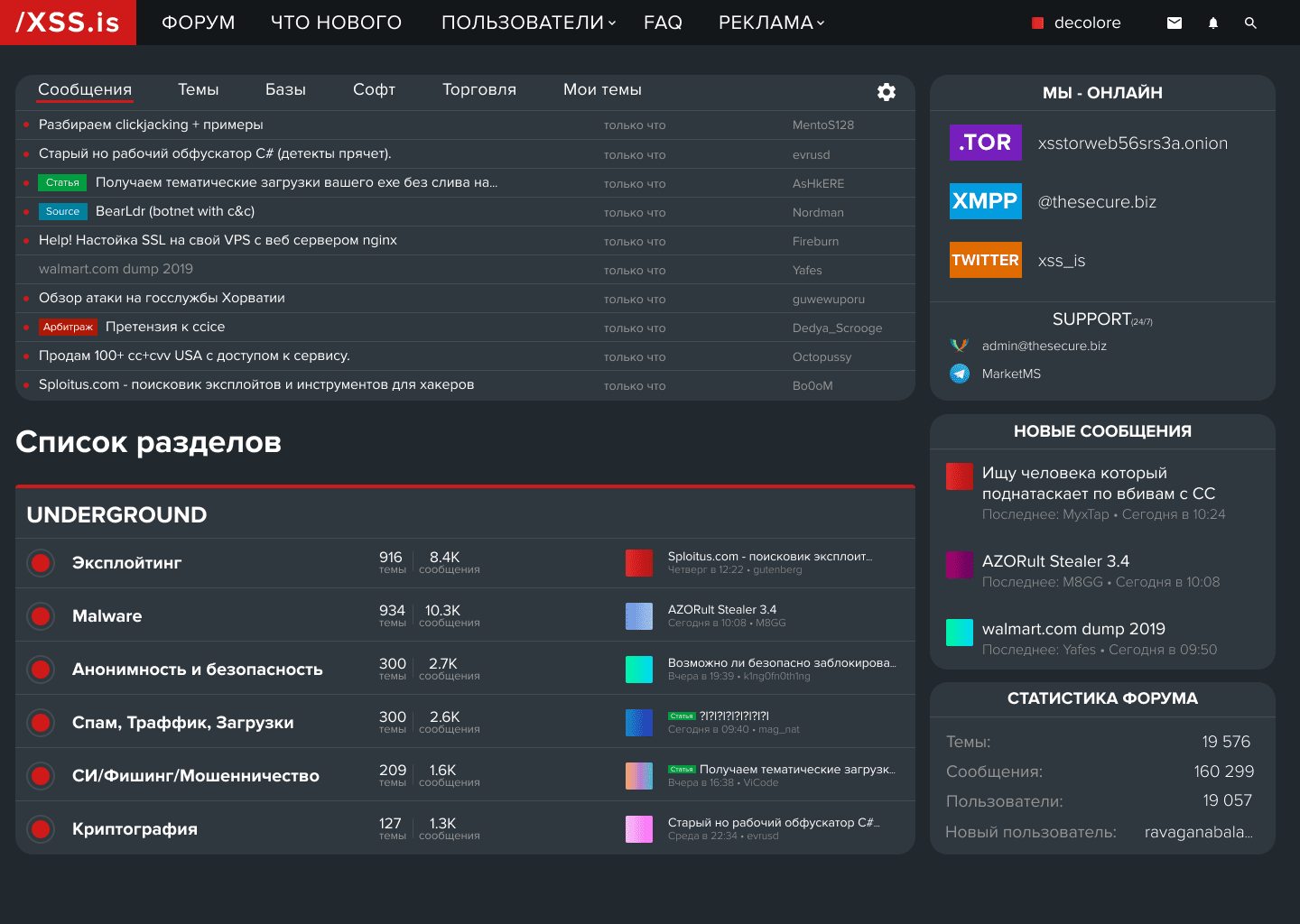The width and height of the screenshot is (1300, 924).
Task: Open the latest posts settings gear
Action: (x=887, y=91)
